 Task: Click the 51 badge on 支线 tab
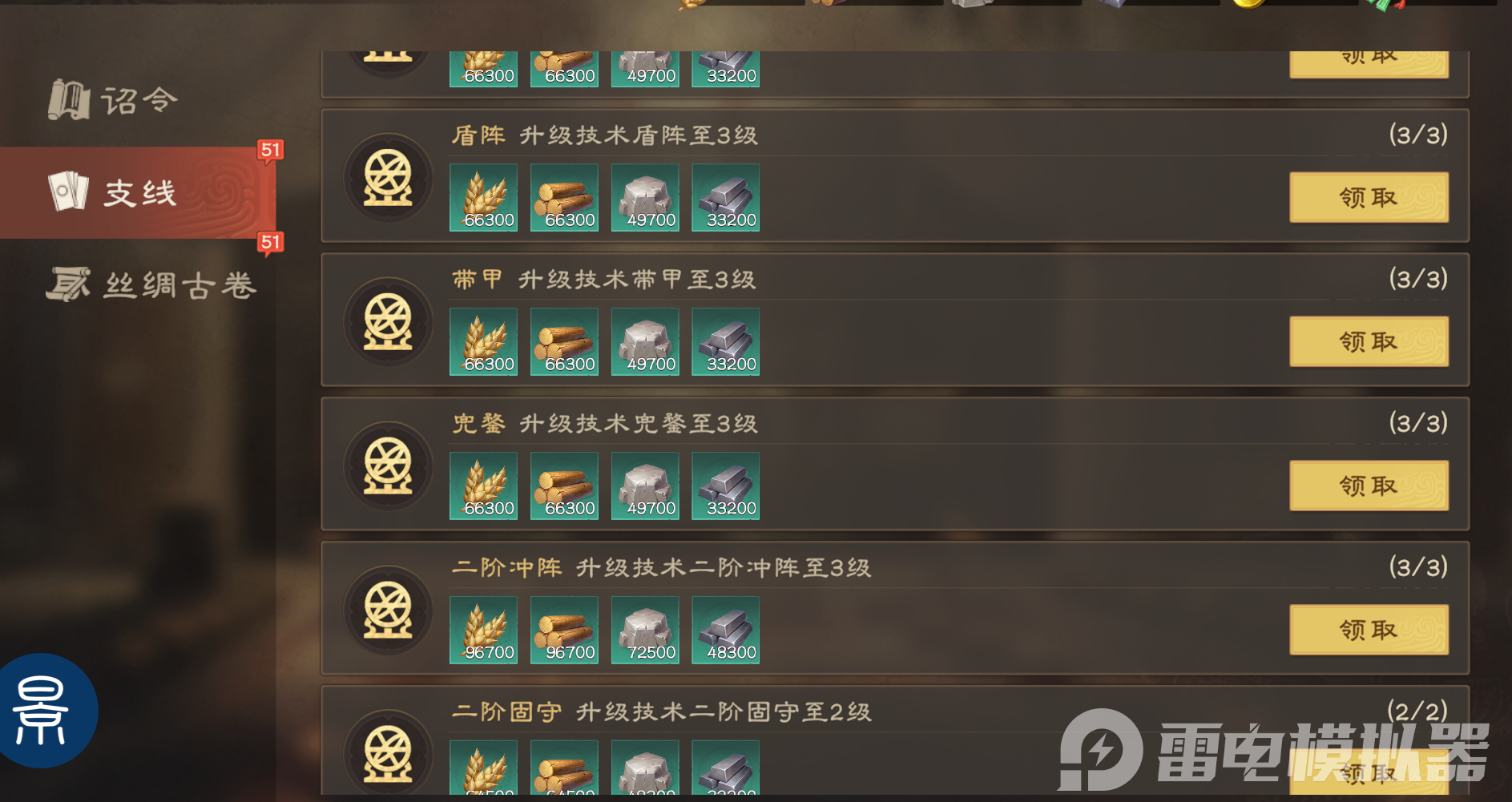pos(271,150)
